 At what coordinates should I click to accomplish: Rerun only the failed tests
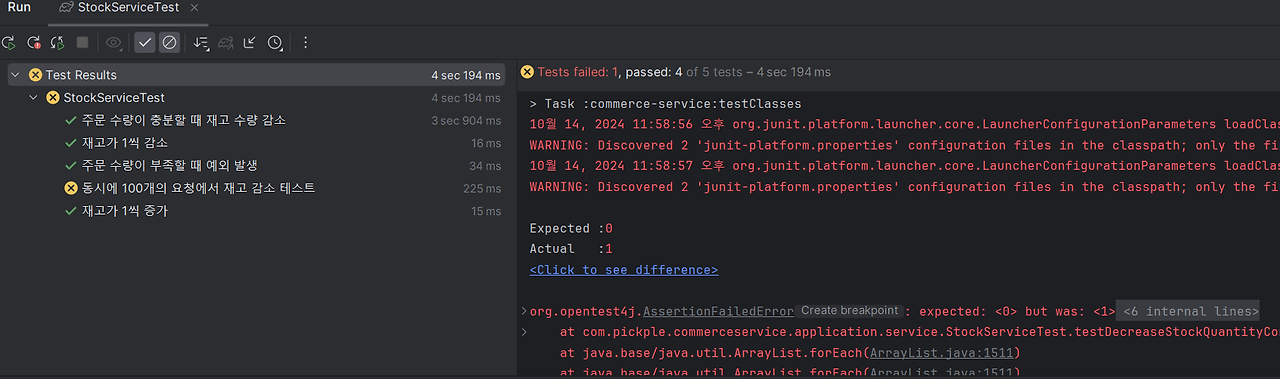click(34, 43)
